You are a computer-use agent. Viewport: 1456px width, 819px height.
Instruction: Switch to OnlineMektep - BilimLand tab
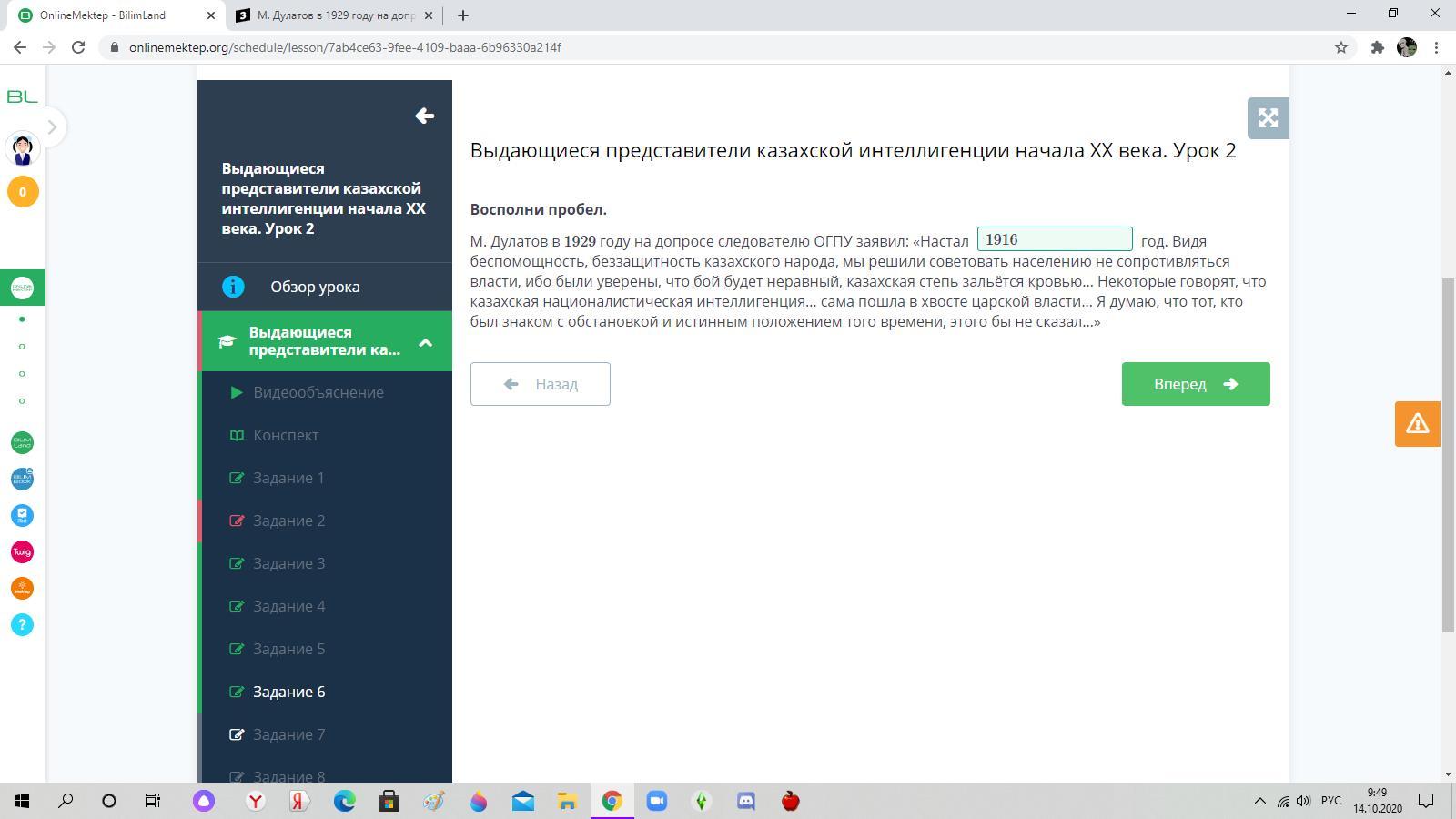point(116,15)
